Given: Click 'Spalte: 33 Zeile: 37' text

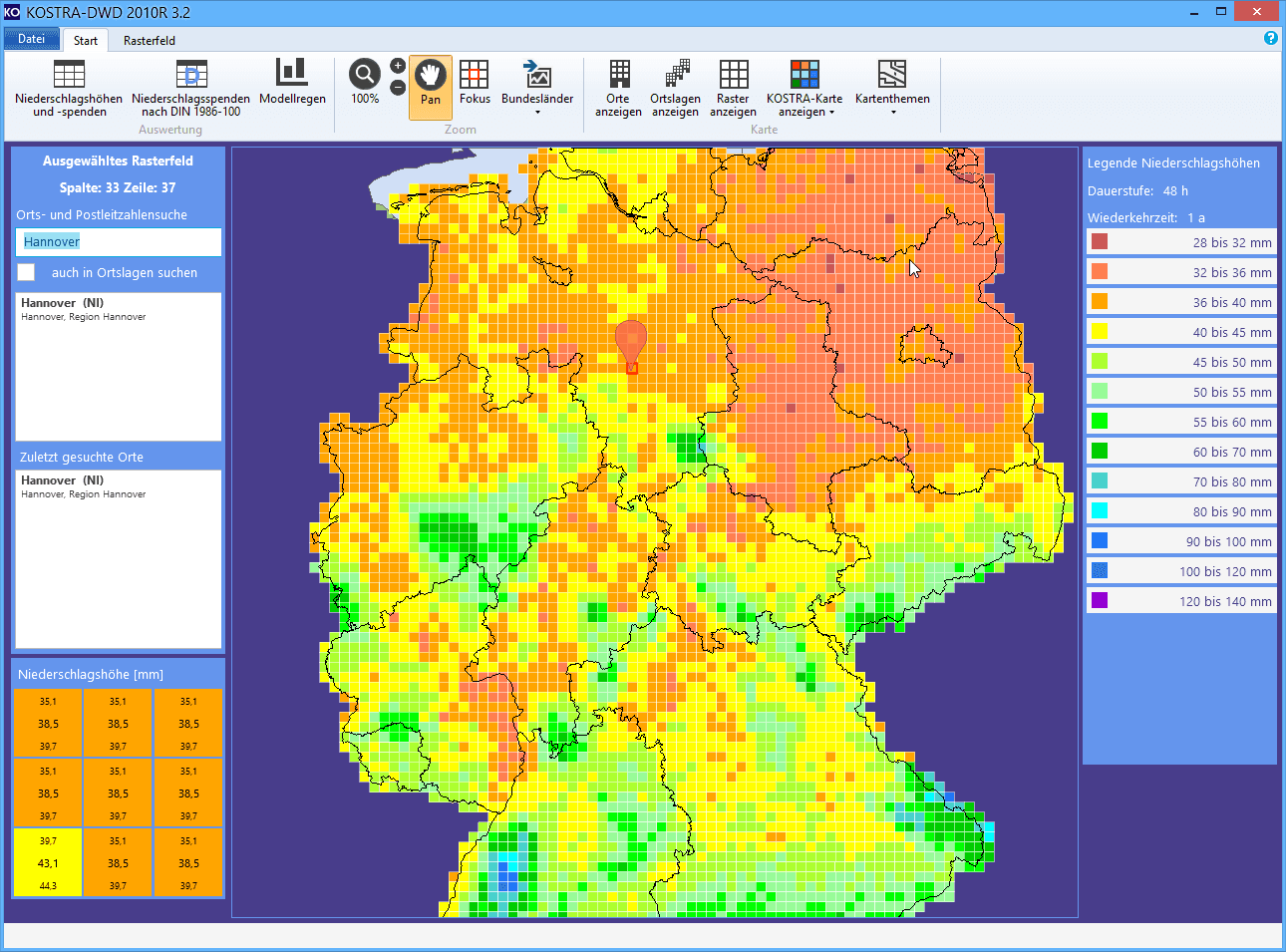Looking at the screenshot, I should [118, 187].
